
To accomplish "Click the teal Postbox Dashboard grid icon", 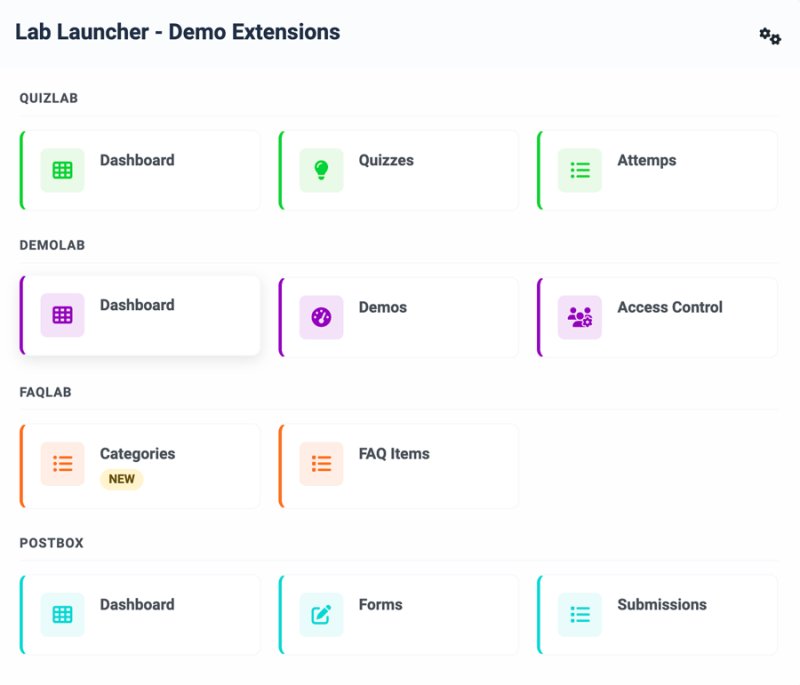I will [x=62, y=614].
